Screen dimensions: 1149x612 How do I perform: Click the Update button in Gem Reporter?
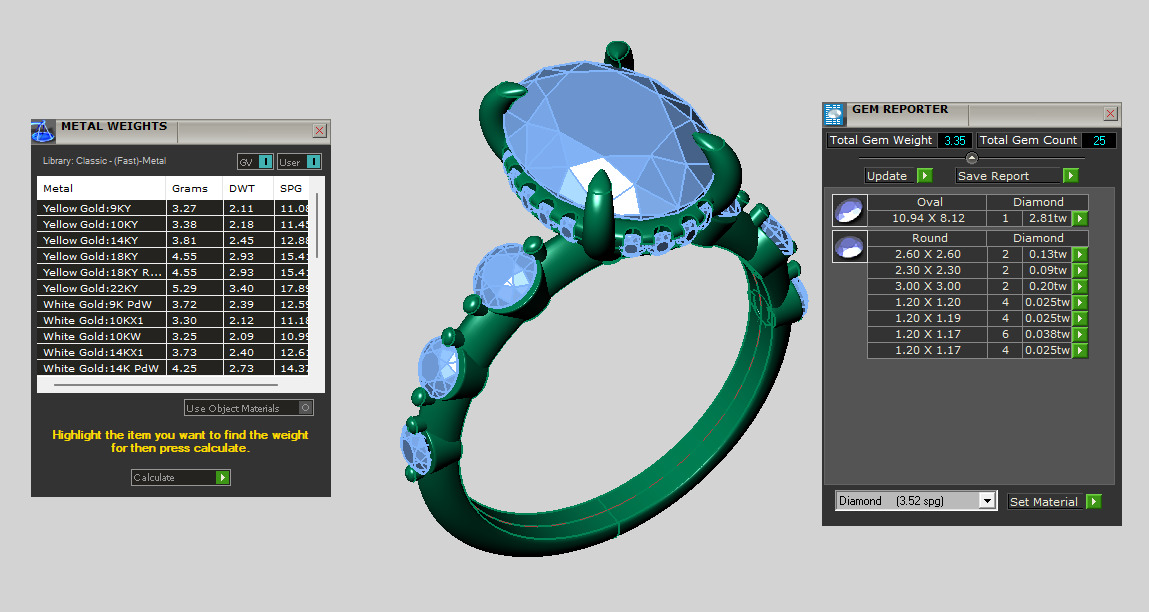click(898, 176)
